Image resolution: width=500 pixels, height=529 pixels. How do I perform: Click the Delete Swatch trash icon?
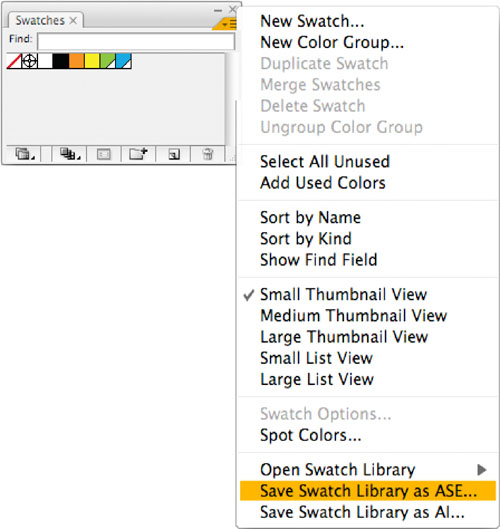point(207,154)
